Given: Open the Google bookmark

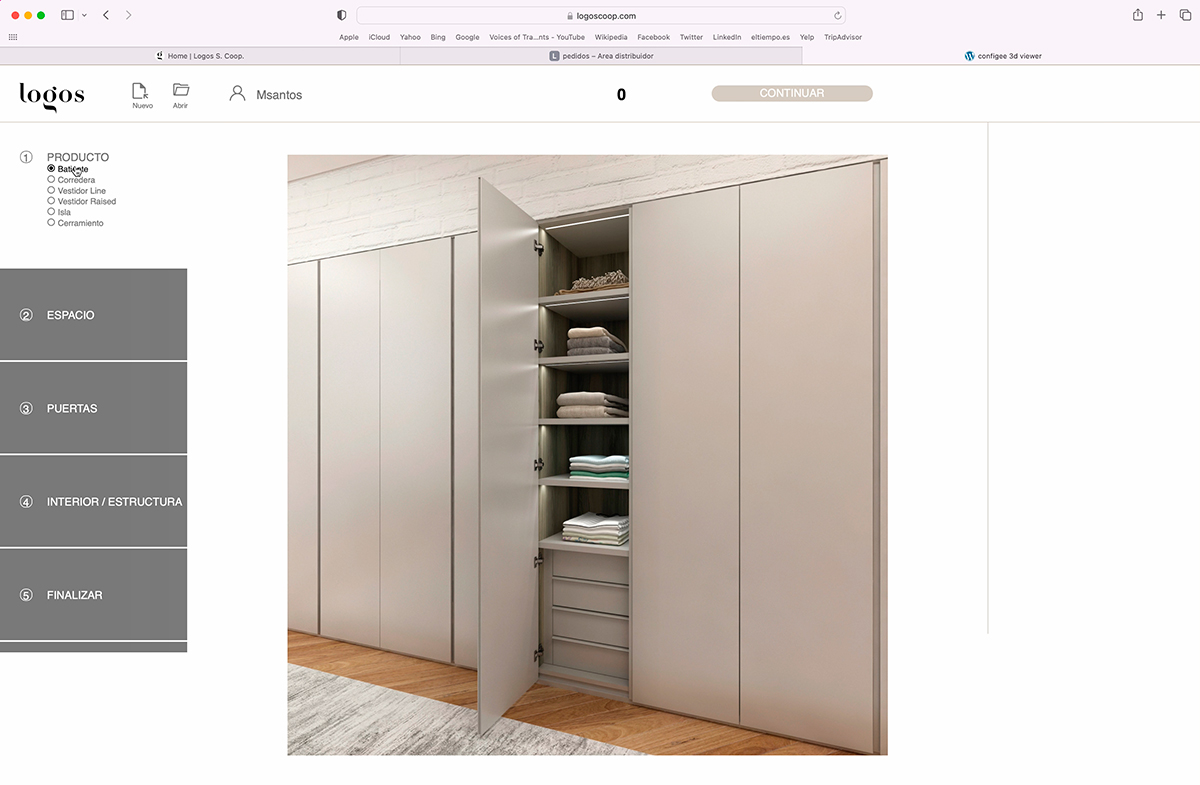Looking at the screenshot, I should 467,37.
